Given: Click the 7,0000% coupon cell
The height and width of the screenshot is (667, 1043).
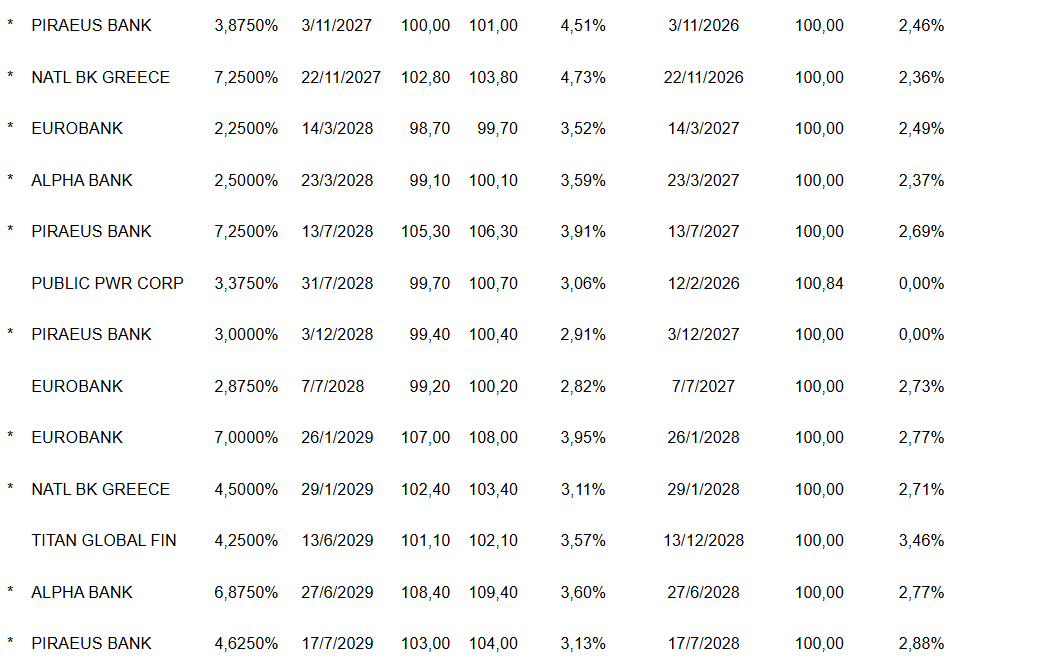Looking at the screenshot, I should [x=246, y=437].
